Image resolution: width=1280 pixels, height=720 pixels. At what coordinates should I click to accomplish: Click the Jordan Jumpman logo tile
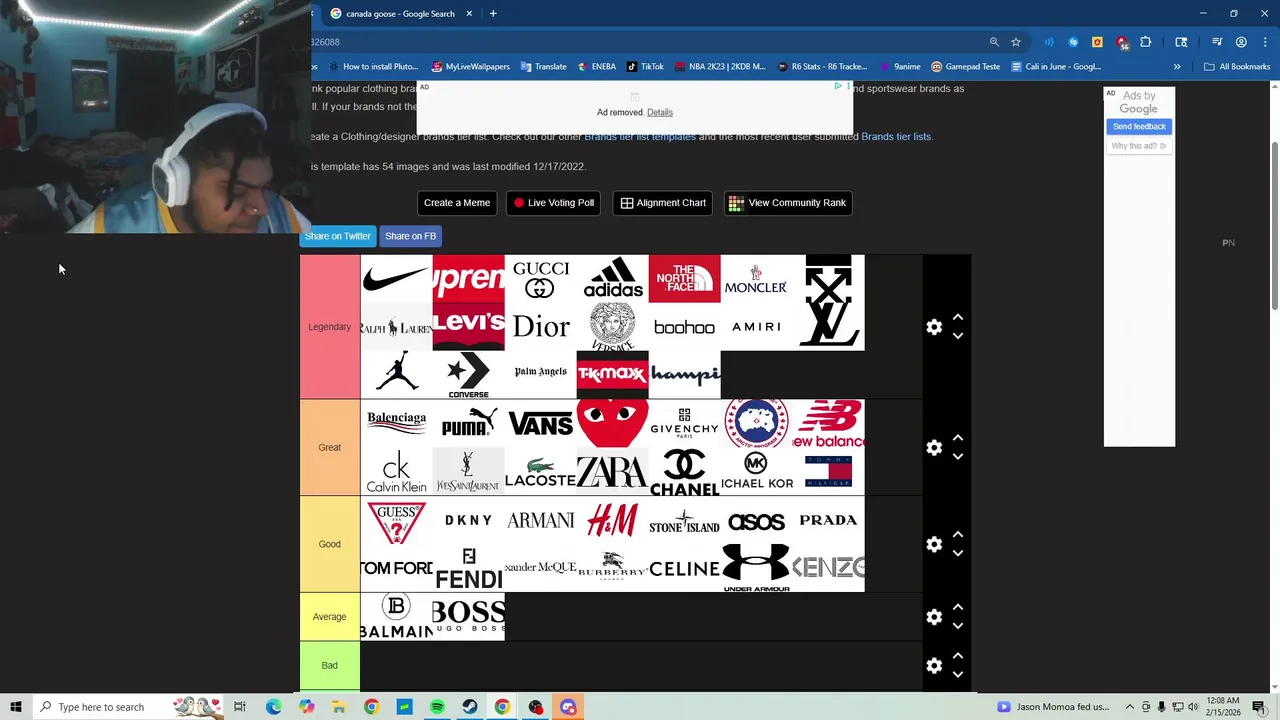tap(396, 374)
